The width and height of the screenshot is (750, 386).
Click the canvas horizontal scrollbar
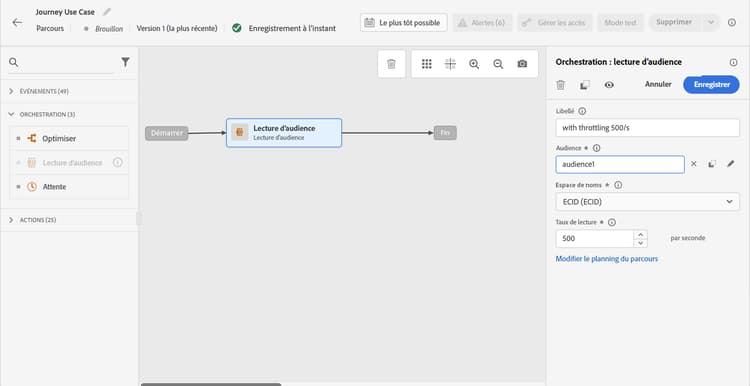211,384
